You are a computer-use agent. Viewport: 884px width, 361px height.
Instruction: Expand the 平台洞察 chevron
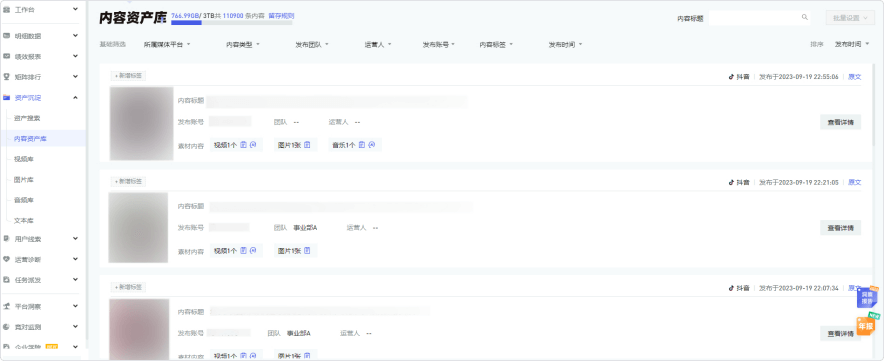coord(76,306)
